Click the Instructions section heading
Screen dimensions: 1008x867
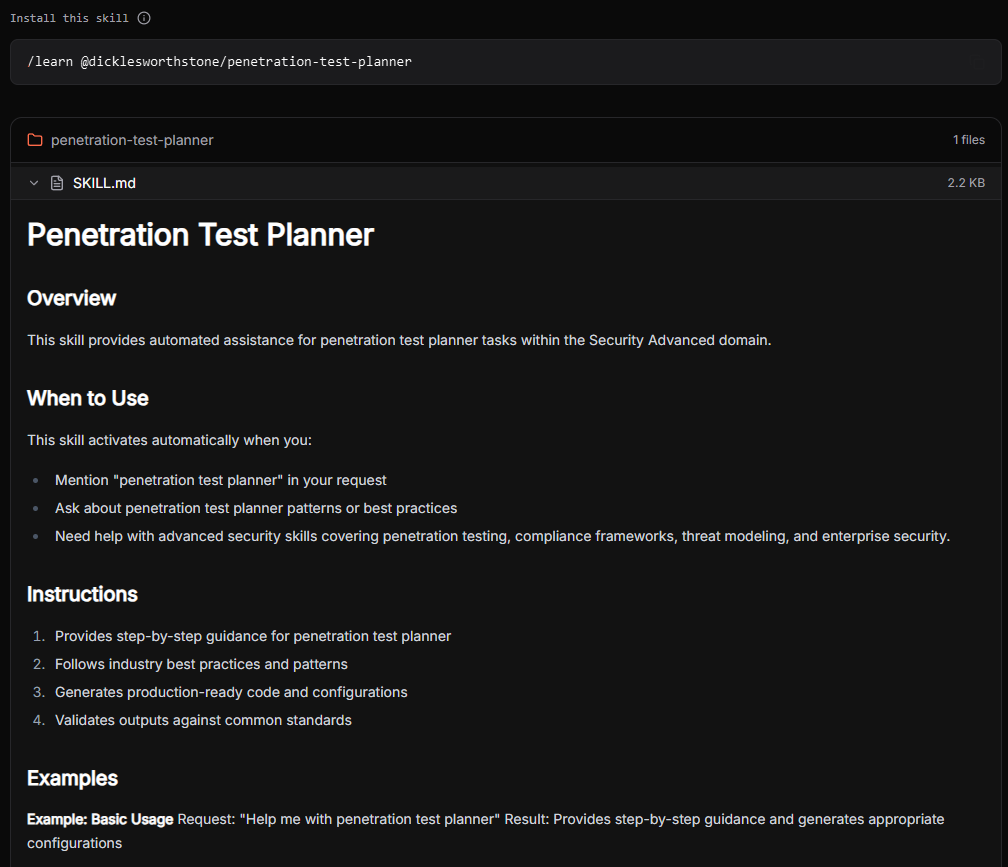coord(82,594)
